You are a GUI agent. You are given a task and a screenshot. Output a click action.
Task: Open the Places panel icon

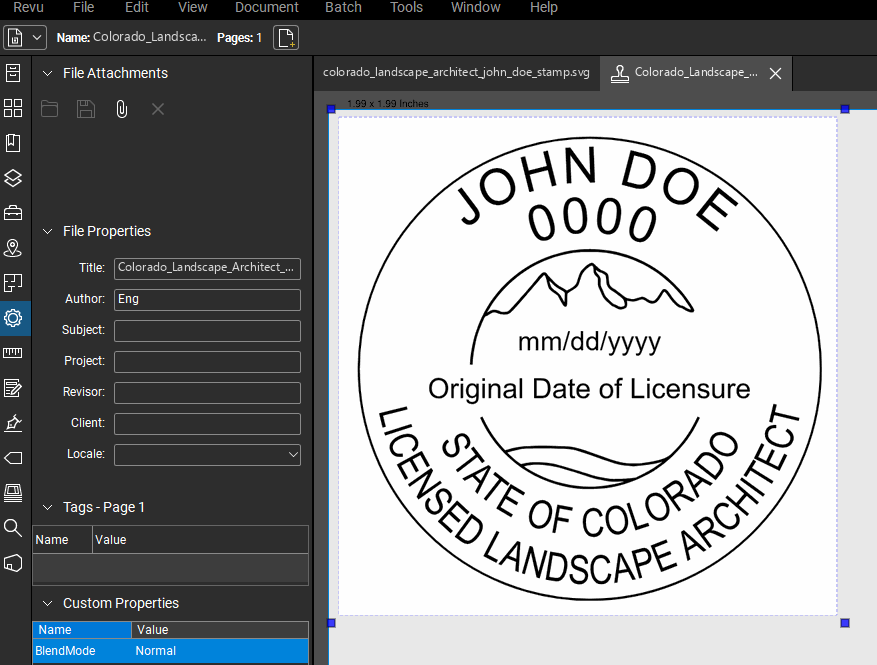(13, 248)
